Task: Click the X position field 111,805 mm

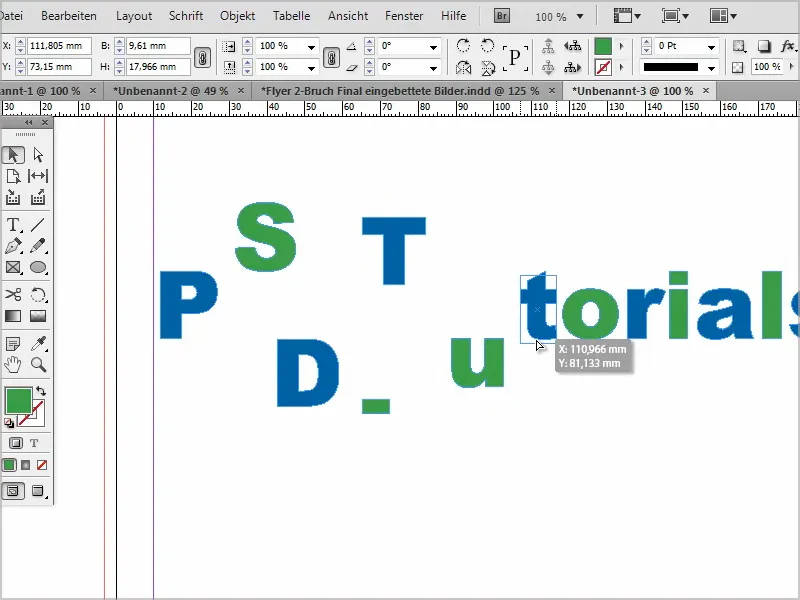Action: coord(59,46)
